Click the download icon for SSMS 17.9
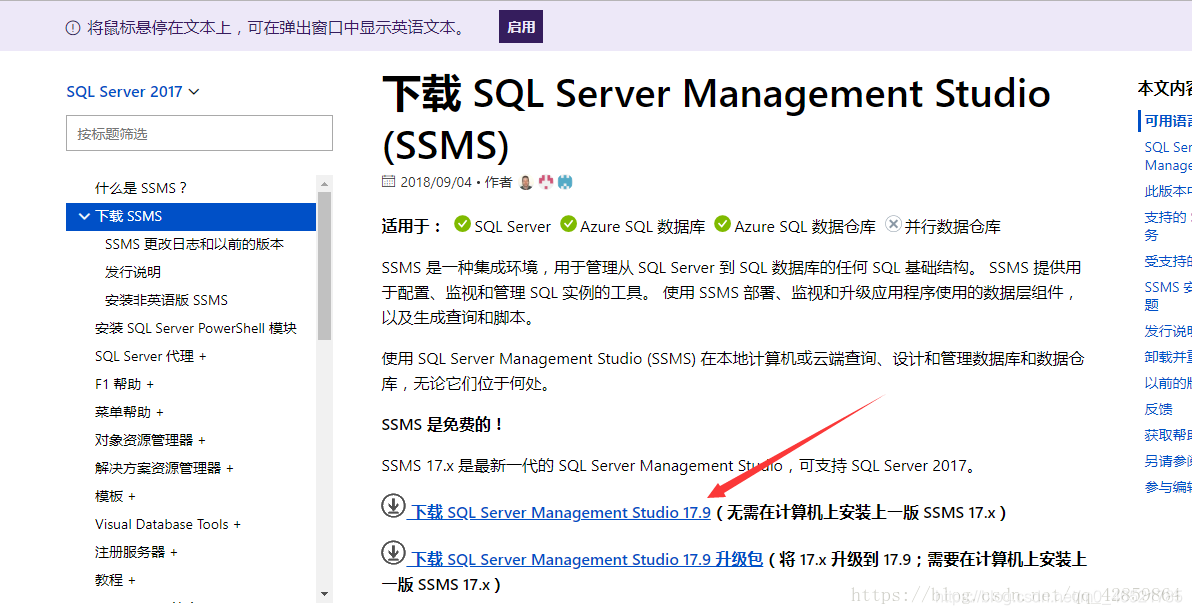 coord(393,506)
